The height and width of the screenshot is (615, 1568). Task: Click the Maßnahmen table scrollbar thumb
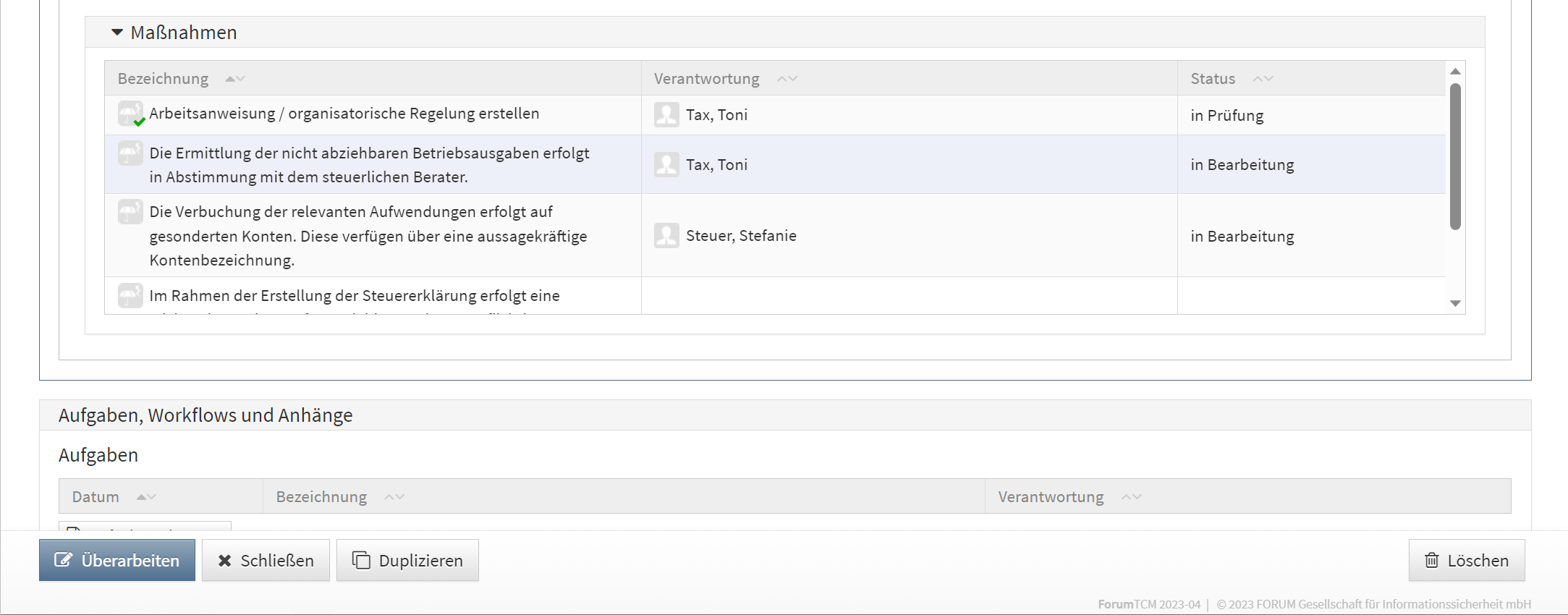coord(1455,156)
